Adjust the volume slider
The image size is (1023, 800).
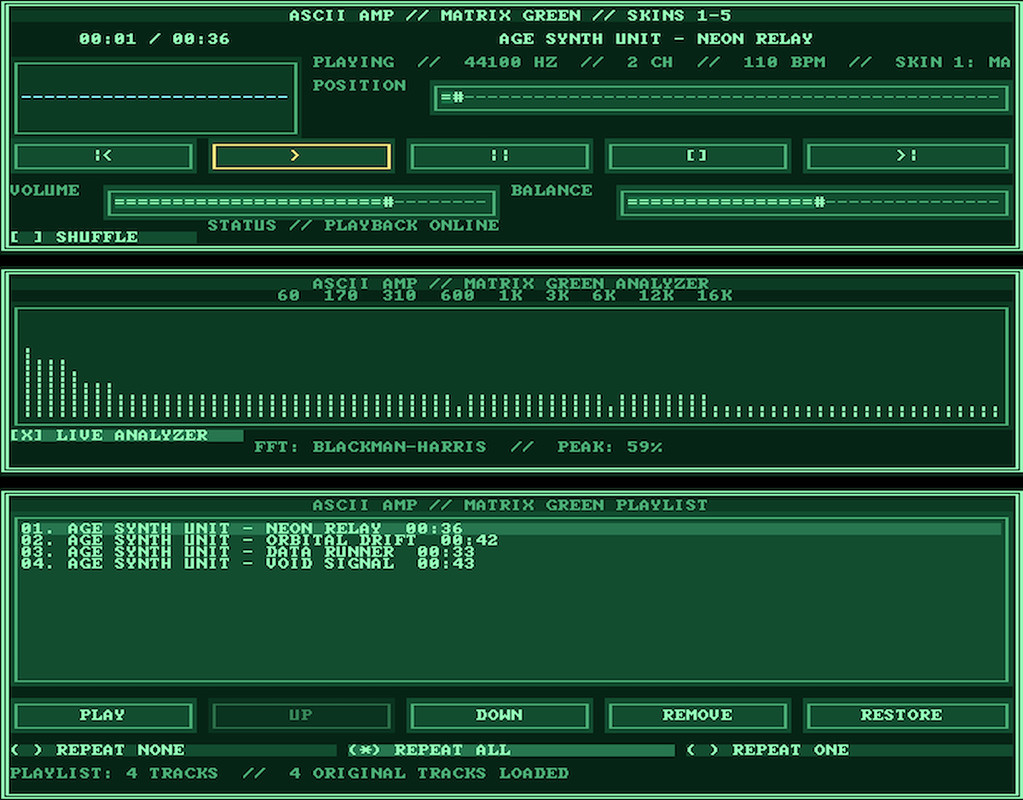point(301,202)
